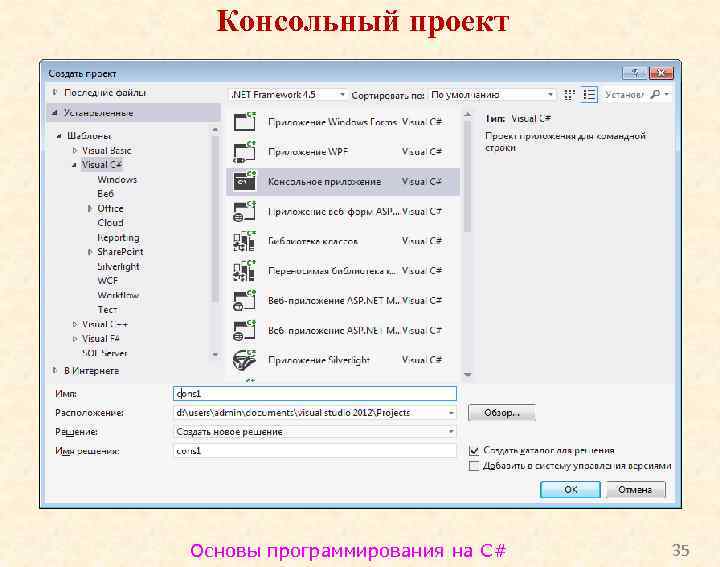Image resolution: width=720 pixels, height=567 pixels.
Task: Select the Тест category
Action: pos(107,309)
